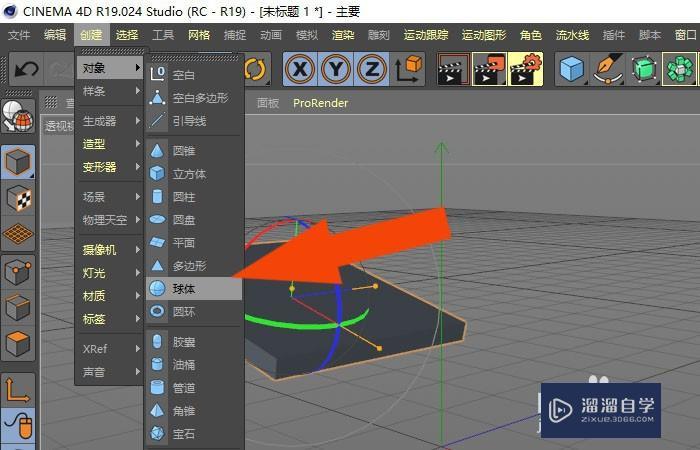Screen dimensions: 700x450
Task: Create 引导线 guide object
Action: (194, 121)
